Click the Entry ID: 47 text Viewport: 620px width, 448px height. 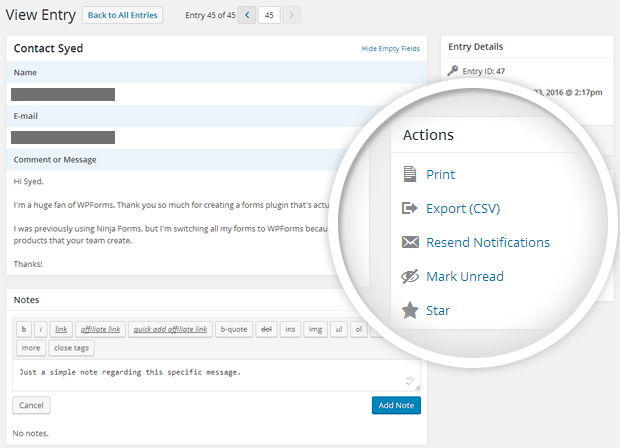(x=484, y=71)
